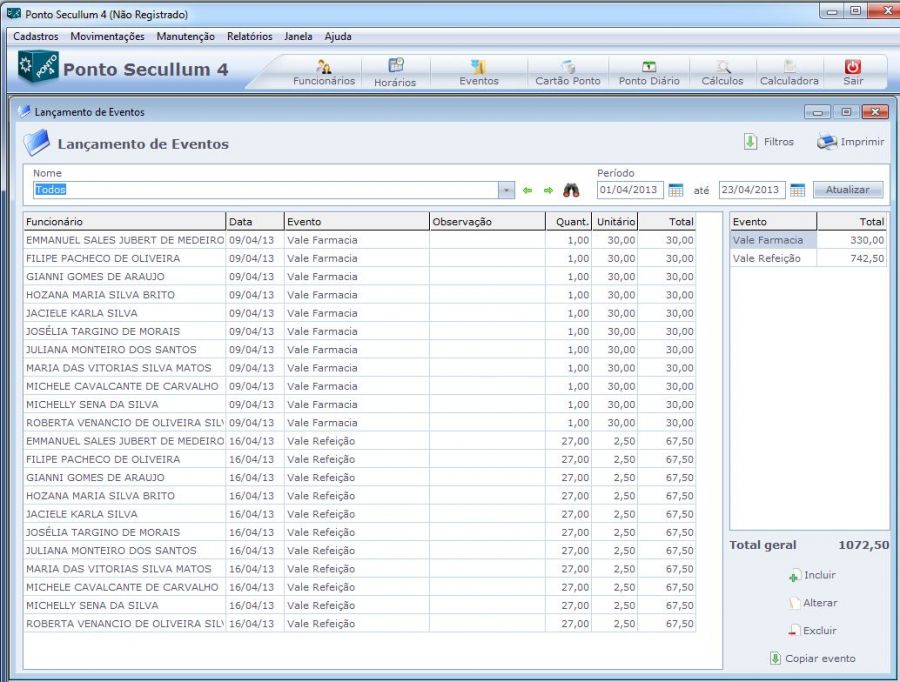Screen dimensions: 900x682
Task: Open the Nome employee dropdown
Action: click(505, 189)
